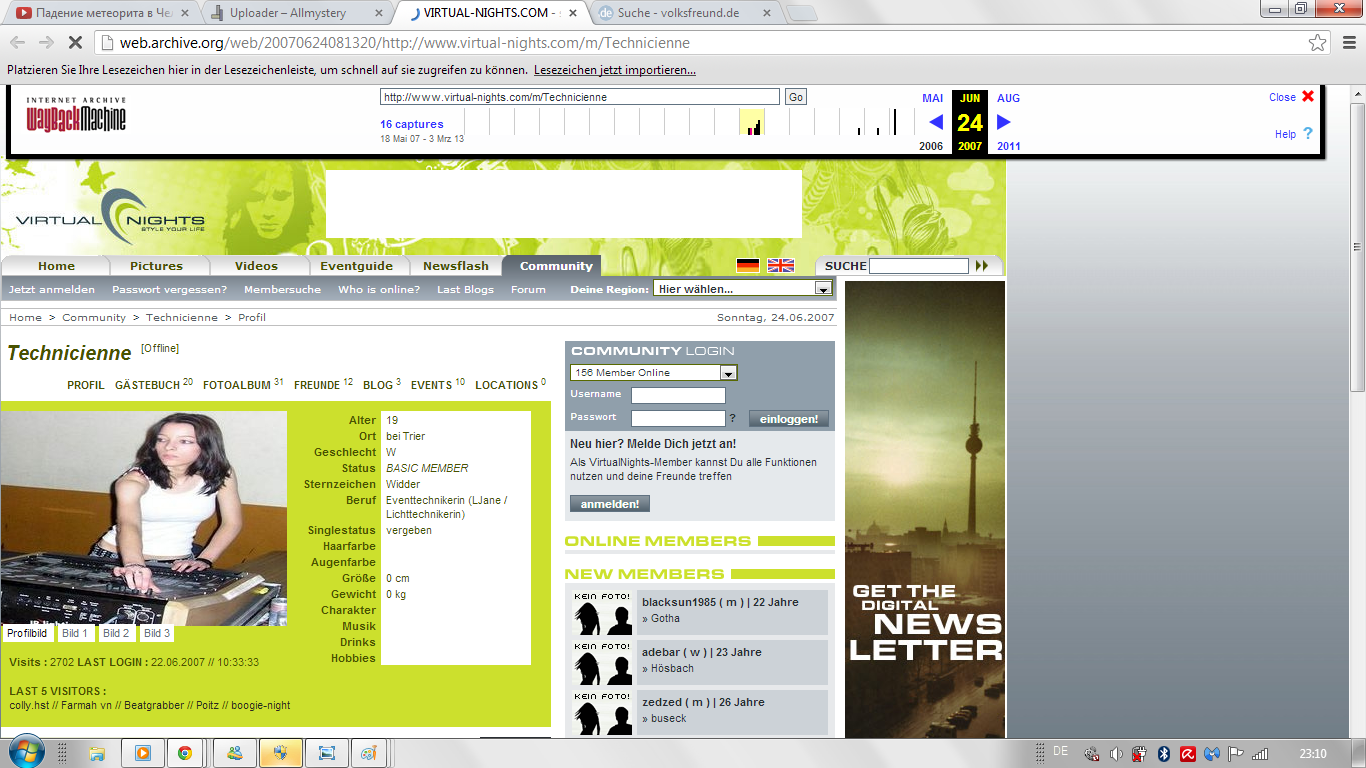Select the Bild 2 photo tab

click(116, 633)
